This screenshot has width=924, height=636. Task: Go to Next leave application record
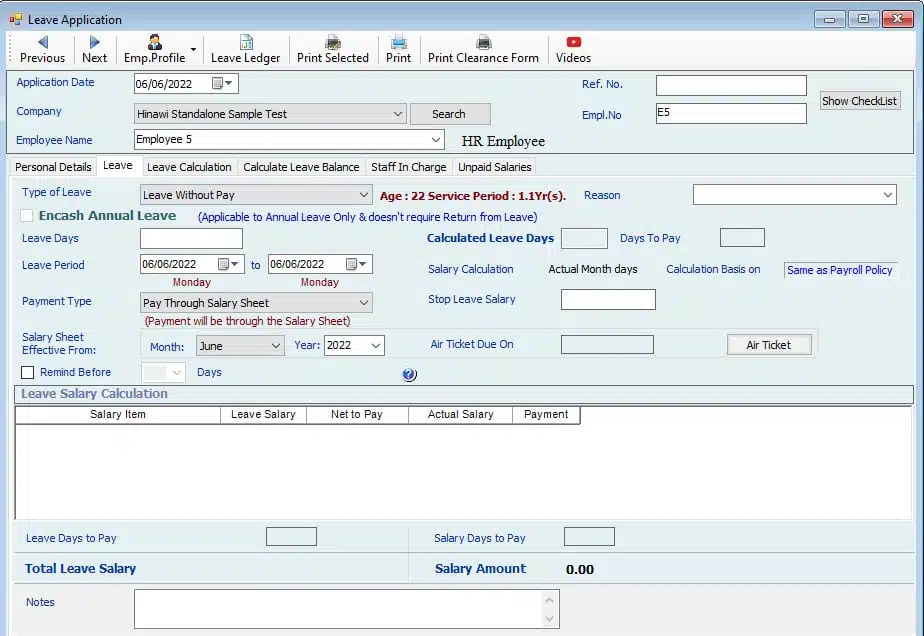[x=94, y=50]
